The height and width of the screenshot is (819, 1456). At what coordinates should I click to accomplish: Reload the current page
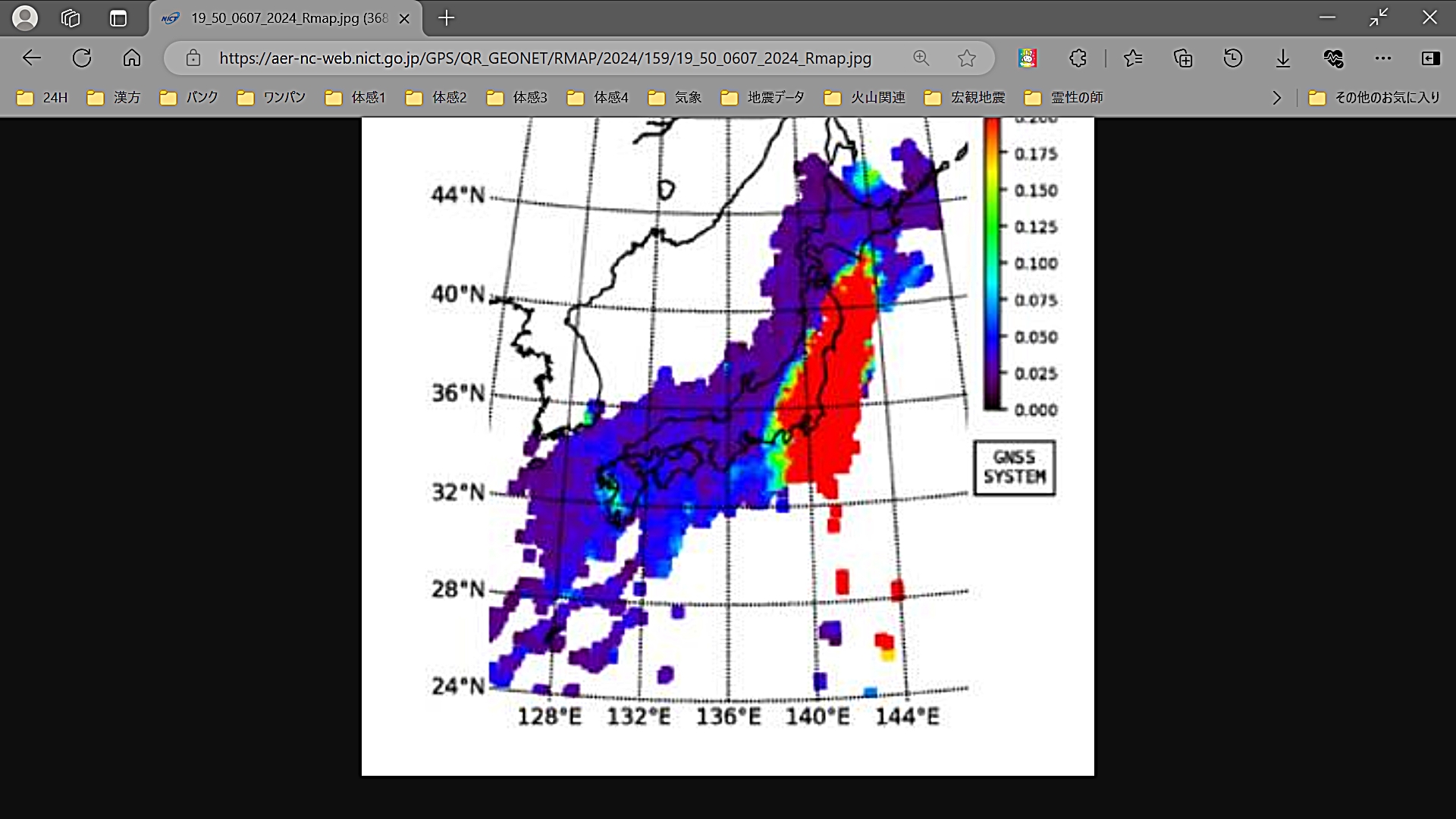[82, 58]
